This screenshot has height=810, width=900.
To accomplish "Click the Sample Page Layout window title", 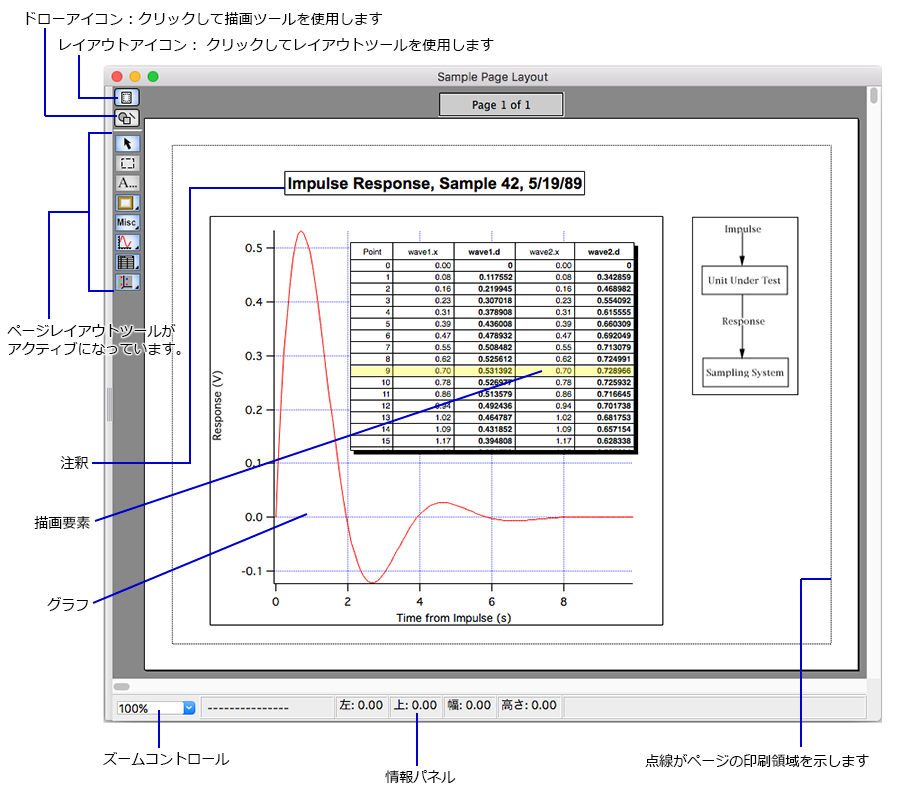I will [x=492, y=77].
